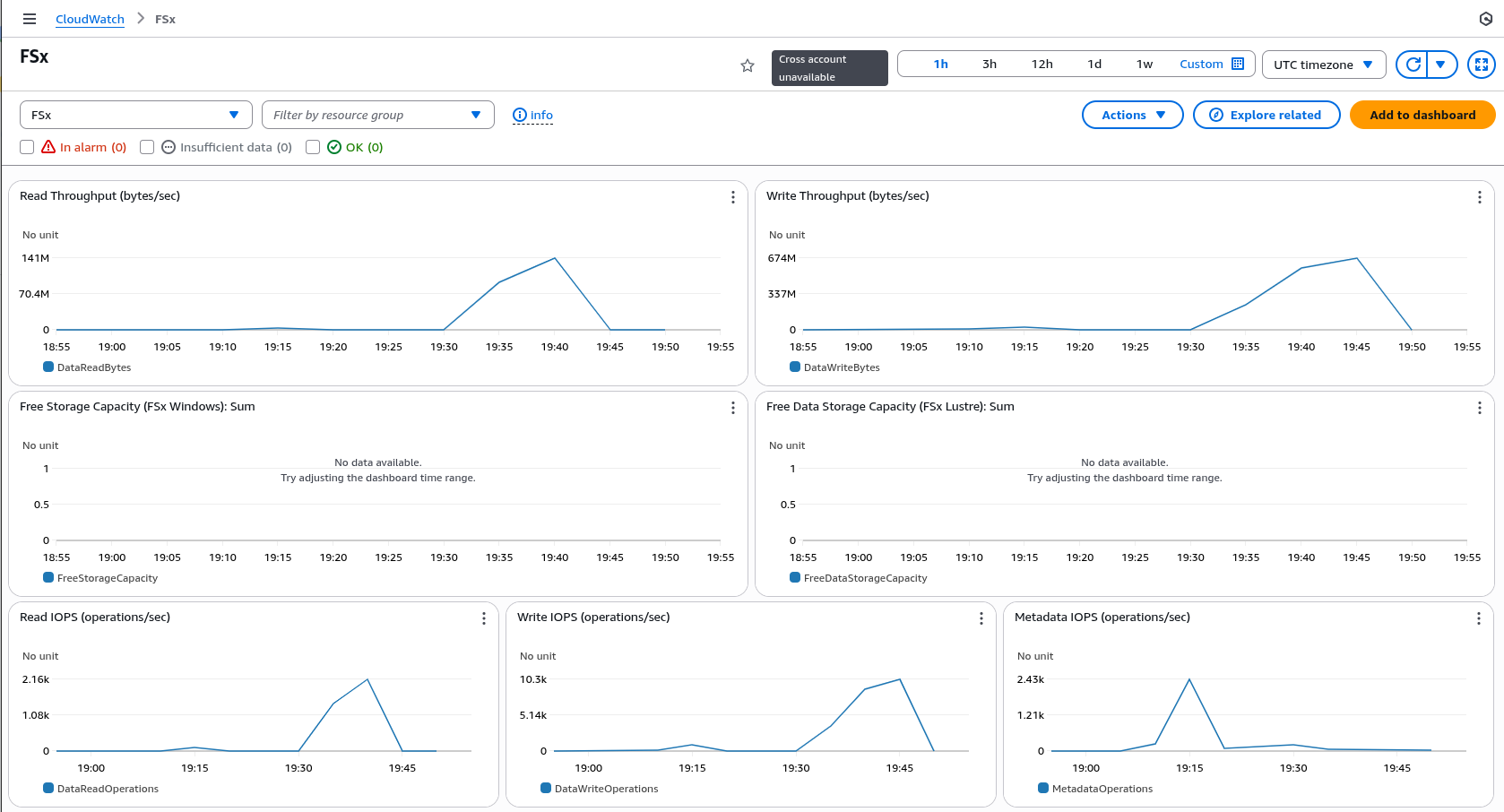Open Metadata IOPS widget options menu
Viewport: 1504px width, 812px height.
[x=1478, y=618]
